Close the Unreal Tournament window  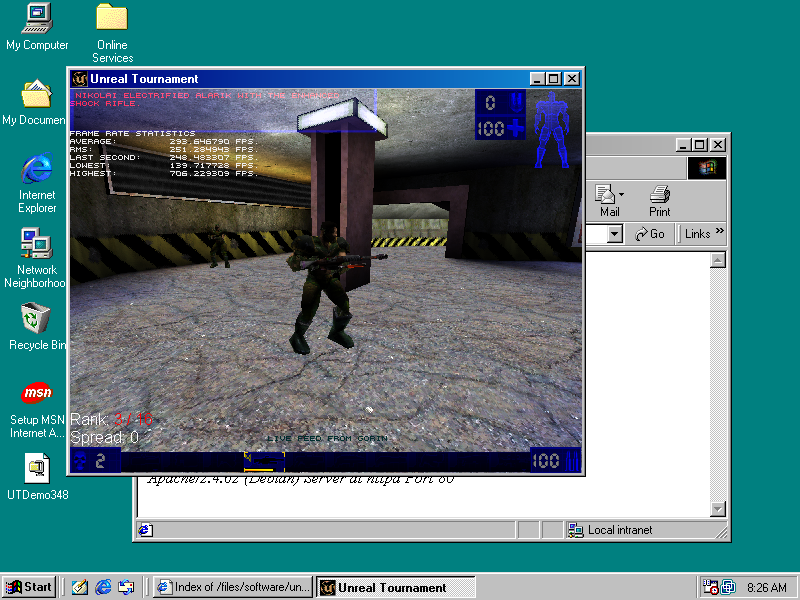[x=572, y=79]
